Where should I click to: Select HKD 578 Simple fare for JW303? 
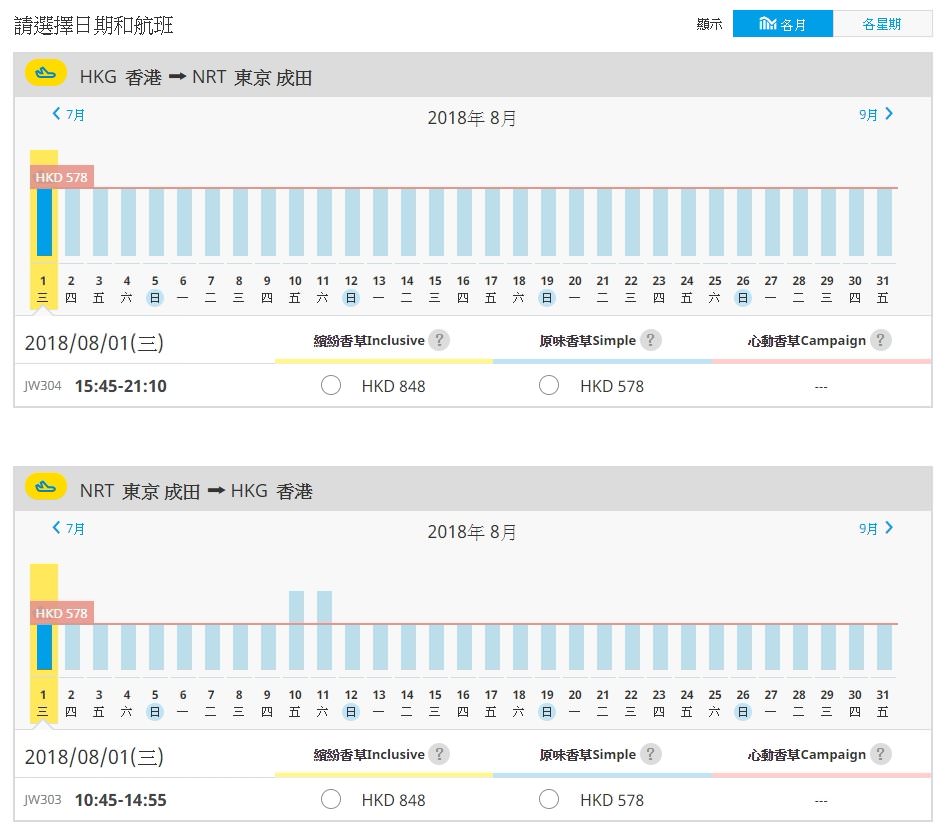[548, 799]
